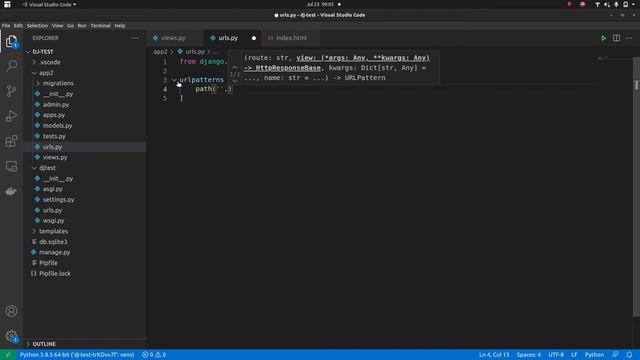Open the Extensions view

11,141
